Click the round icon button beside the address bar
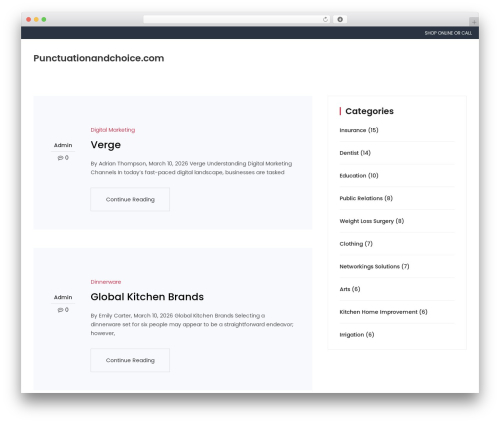 (340, 20)
